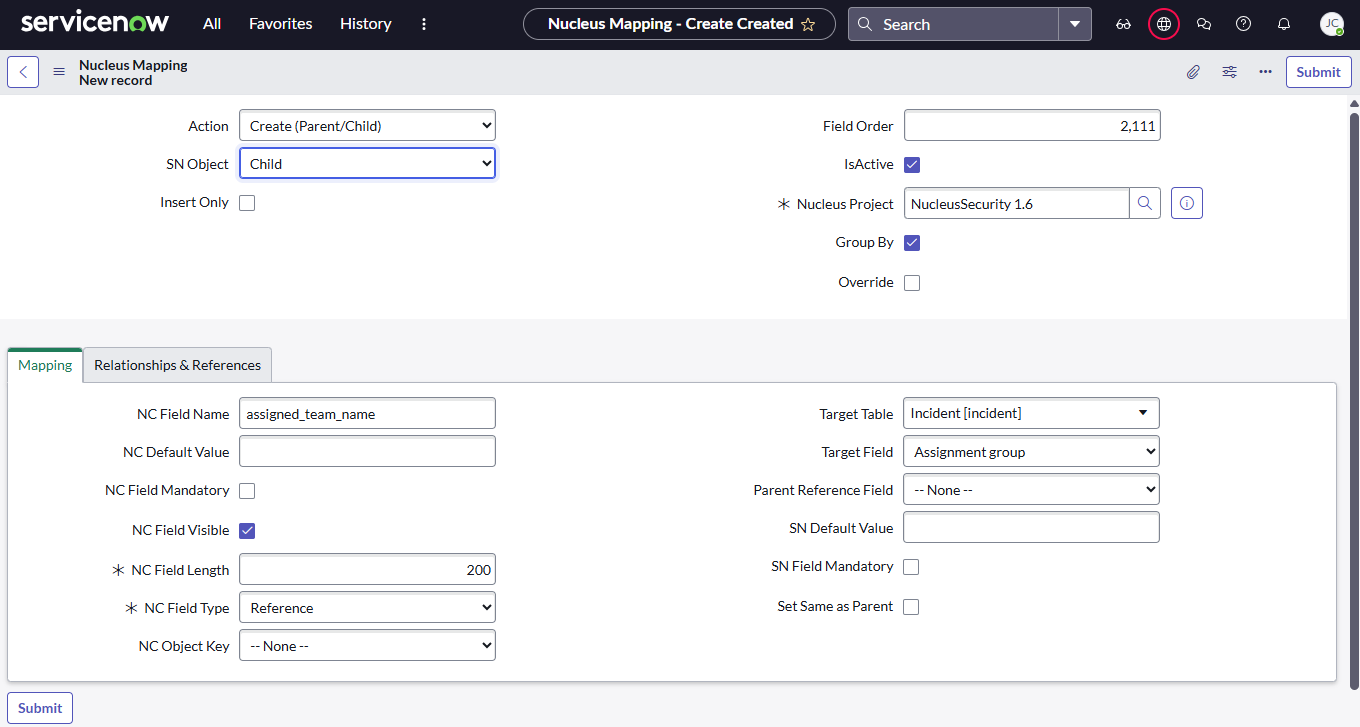
Task: Enable the Insert Only checkbox
Action: click(x=247, y=203)
